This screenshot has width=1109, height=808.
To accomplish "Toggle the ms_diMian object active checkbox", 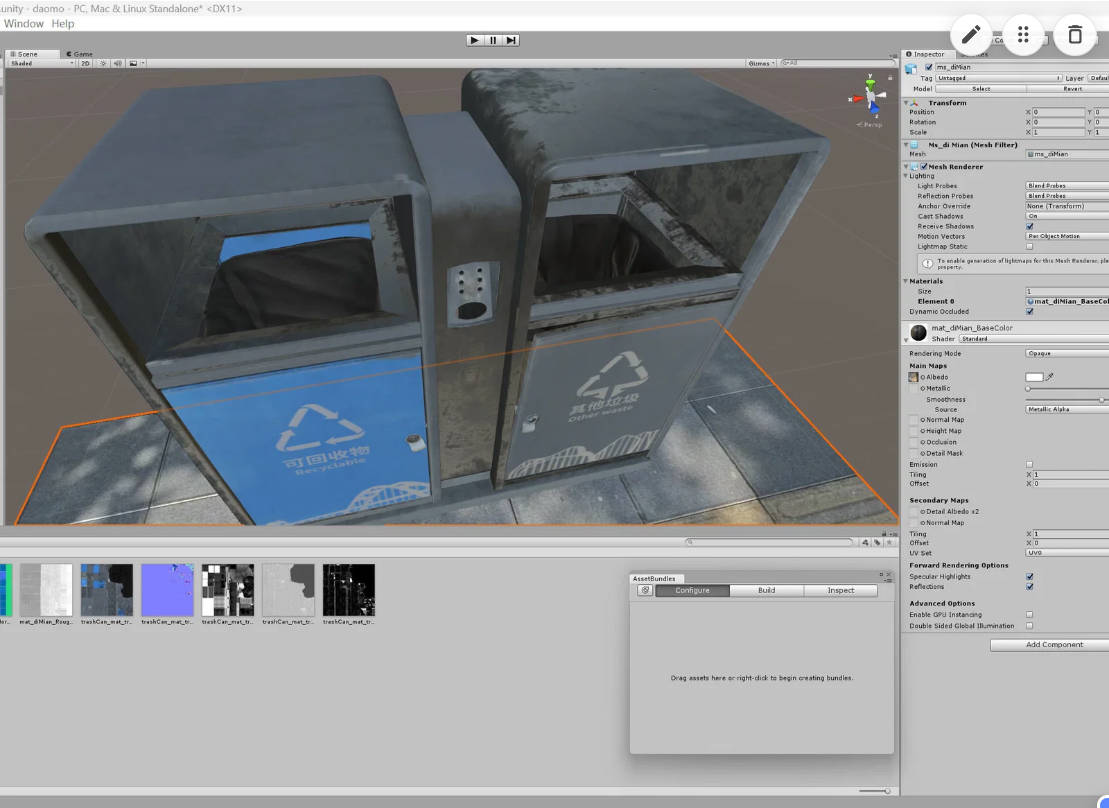I will point(929,67).
